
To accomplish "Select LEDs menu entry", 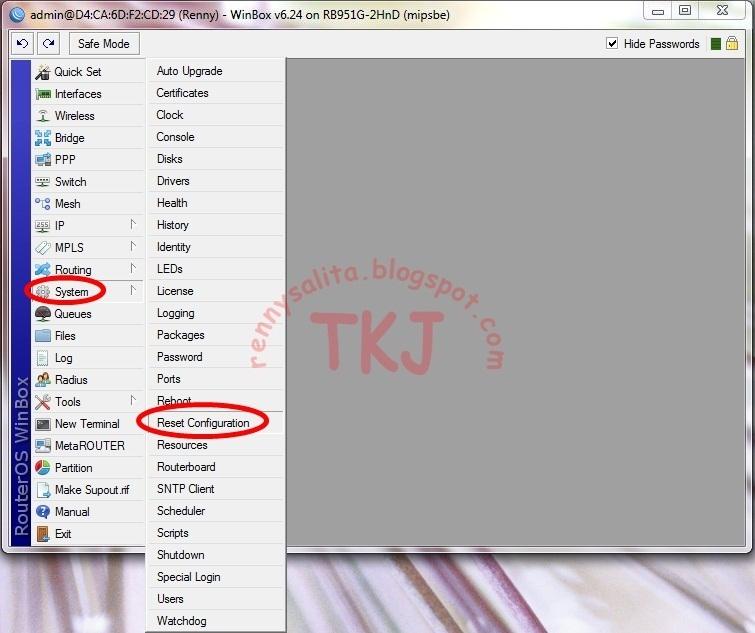I will (216, 269).
